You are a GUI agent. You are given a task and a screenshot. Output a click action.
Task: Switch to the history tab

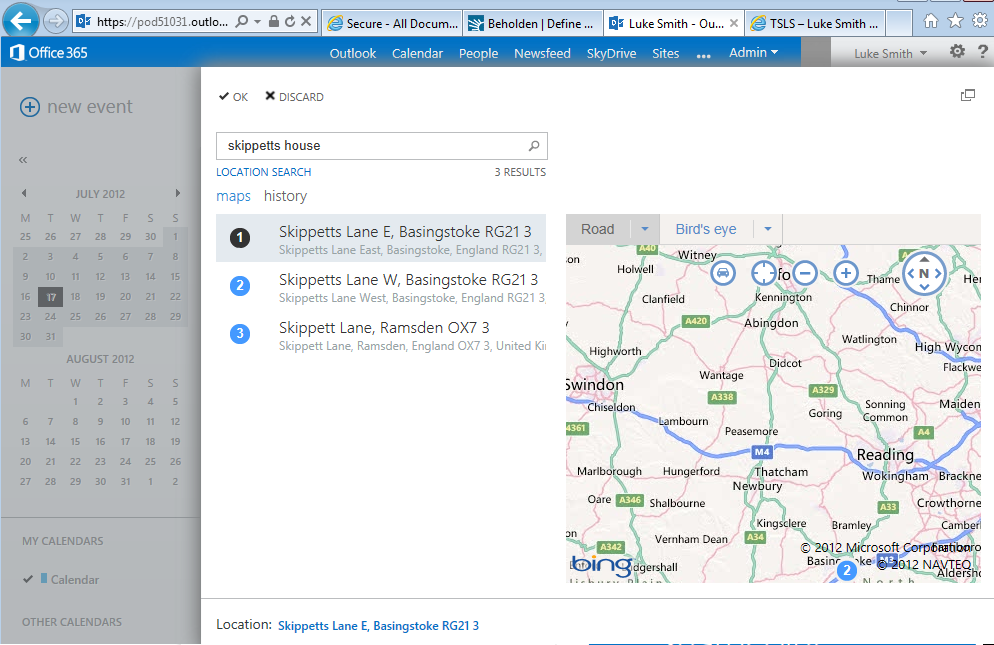point(285,196)
